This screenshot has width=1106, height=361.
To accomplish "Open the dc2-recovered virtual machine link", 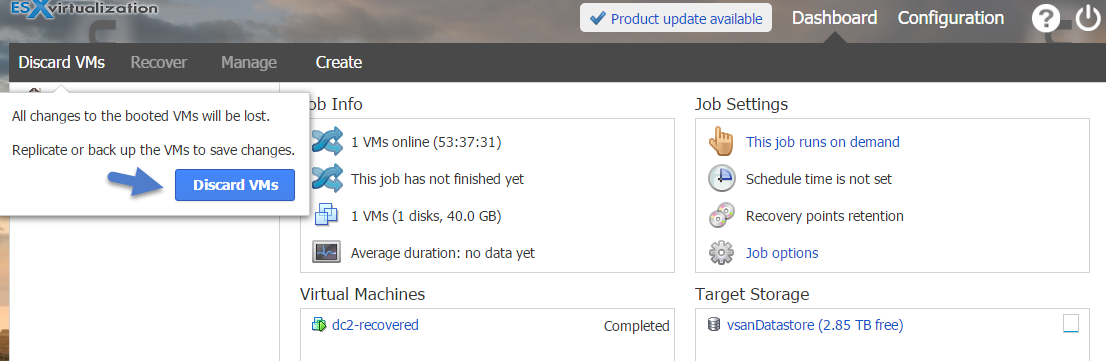I will coord(375,325).
